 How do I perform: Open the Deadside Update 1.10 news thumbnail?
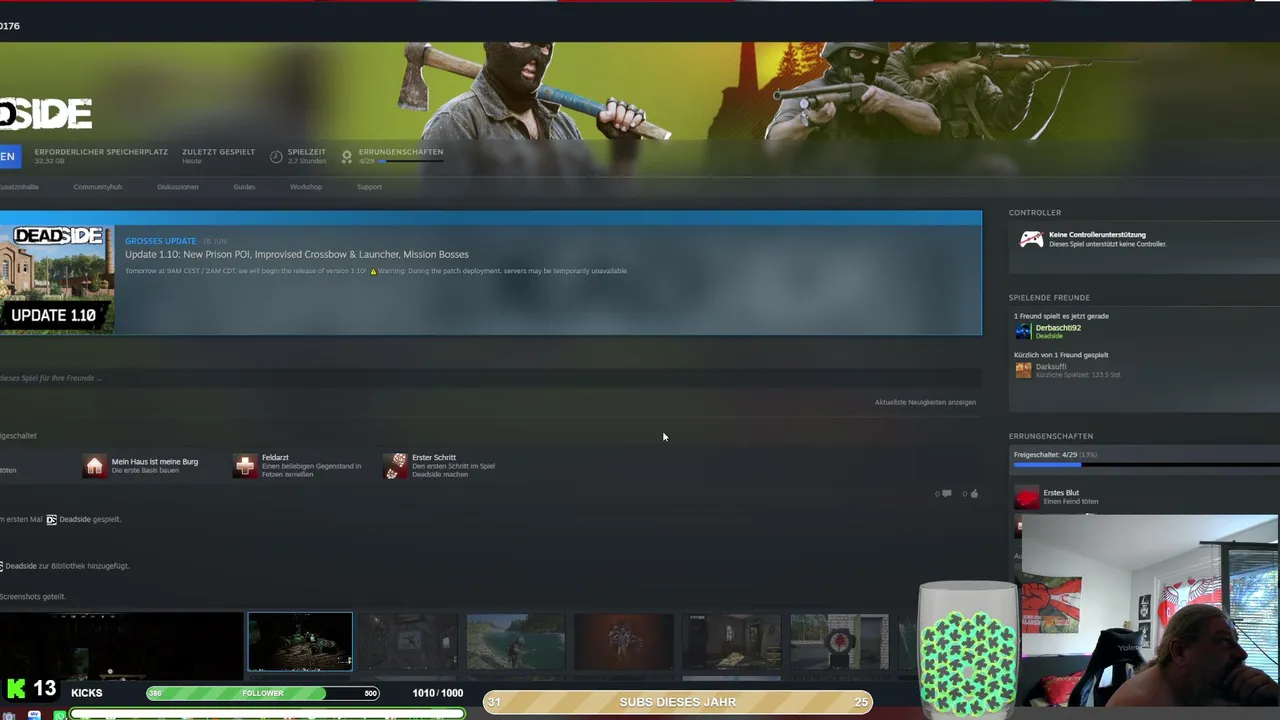[x=57, y=279]
